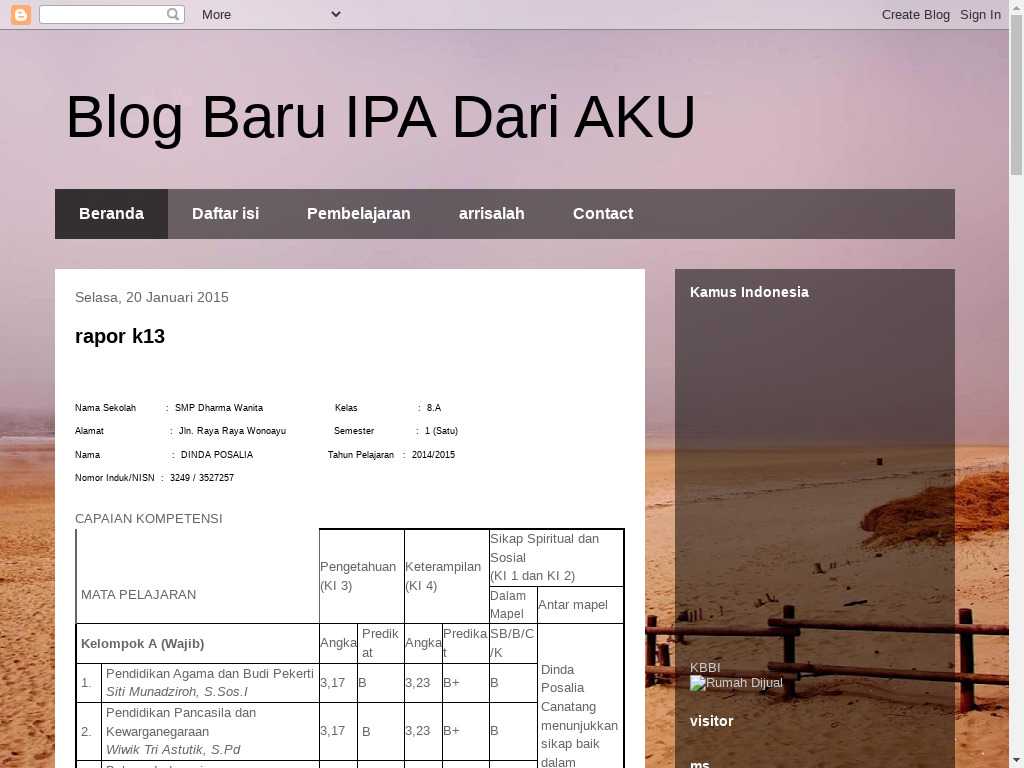Click the orange Blogger logo icon
1024x768 pixels.
pos(20,14)
